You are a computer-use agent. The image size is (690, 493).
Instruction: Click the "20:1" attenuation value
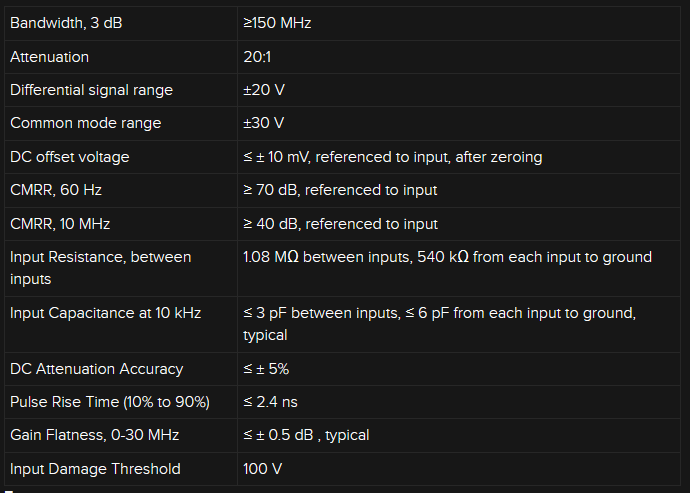point(258,57)
